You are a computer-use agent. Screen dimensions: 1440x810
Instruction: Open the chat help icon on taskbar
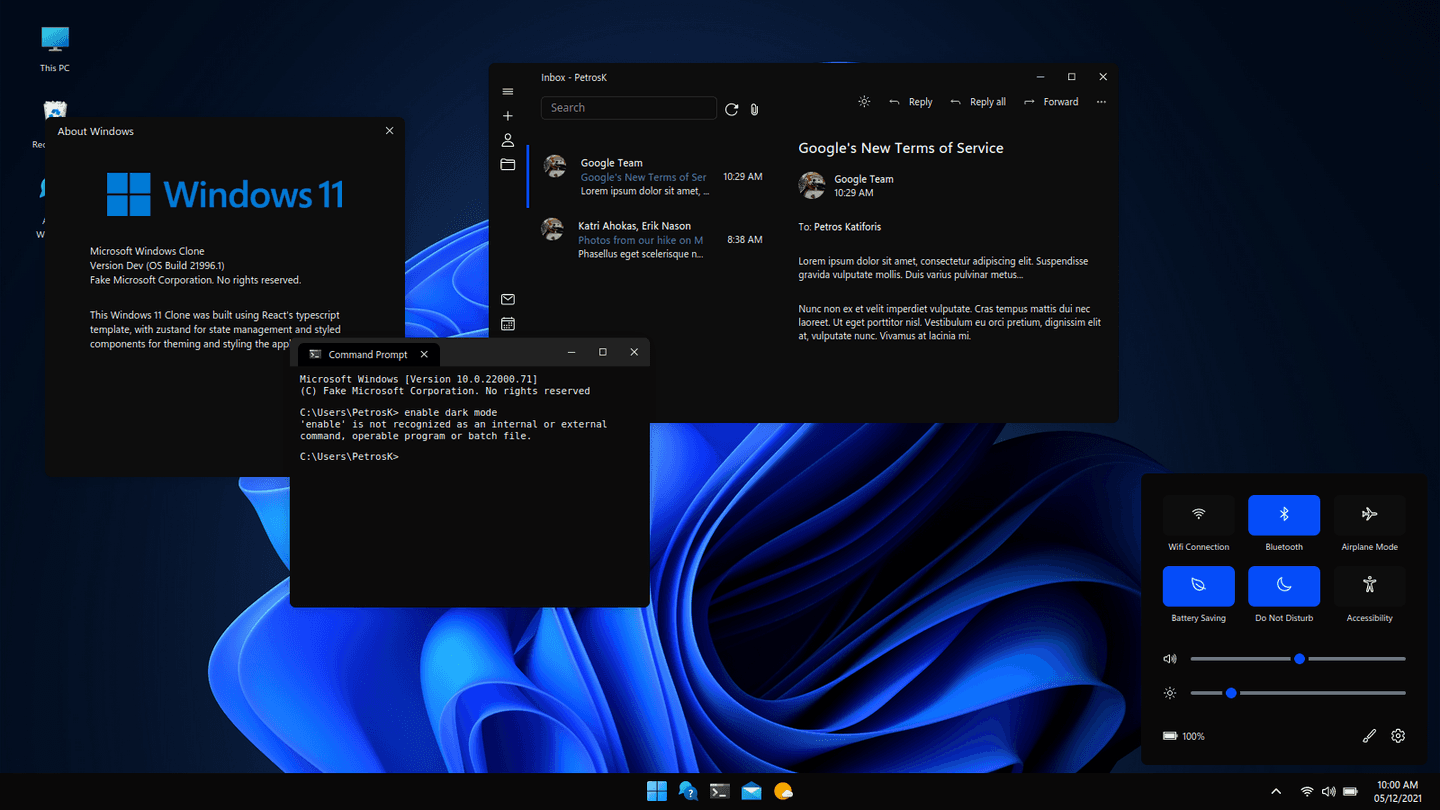tap(688, 791)
